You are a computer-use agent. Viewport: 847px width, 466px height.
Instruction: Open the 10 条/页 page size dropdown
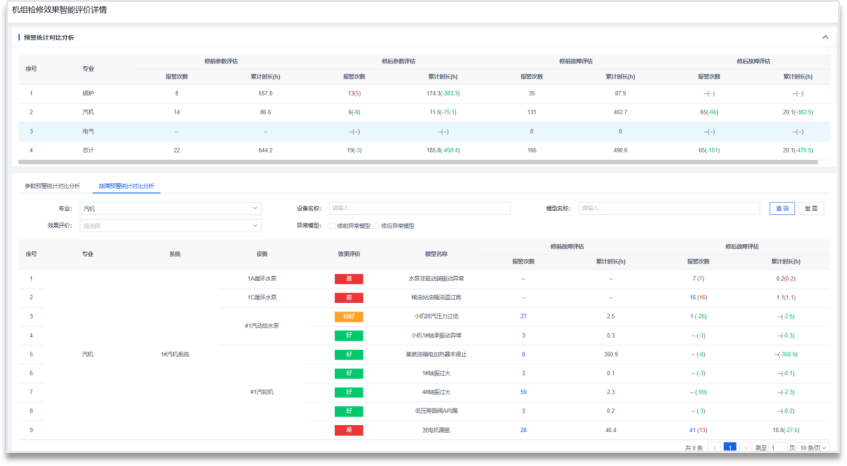coord(812,448)
